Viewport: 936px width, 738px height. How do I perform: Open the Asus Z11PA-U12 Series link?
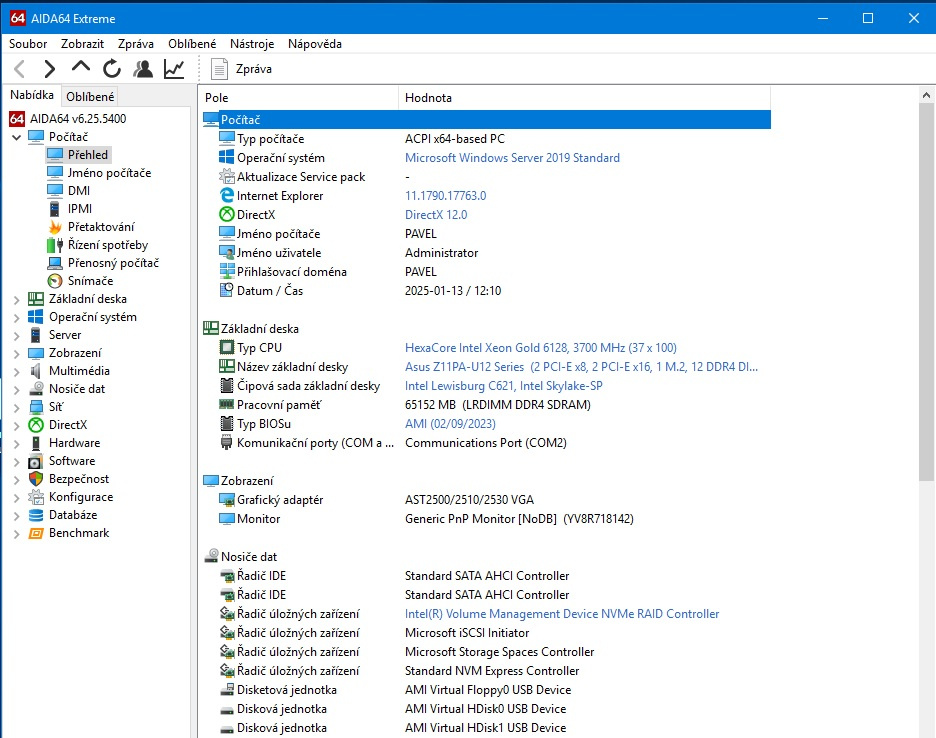(581, 367)
